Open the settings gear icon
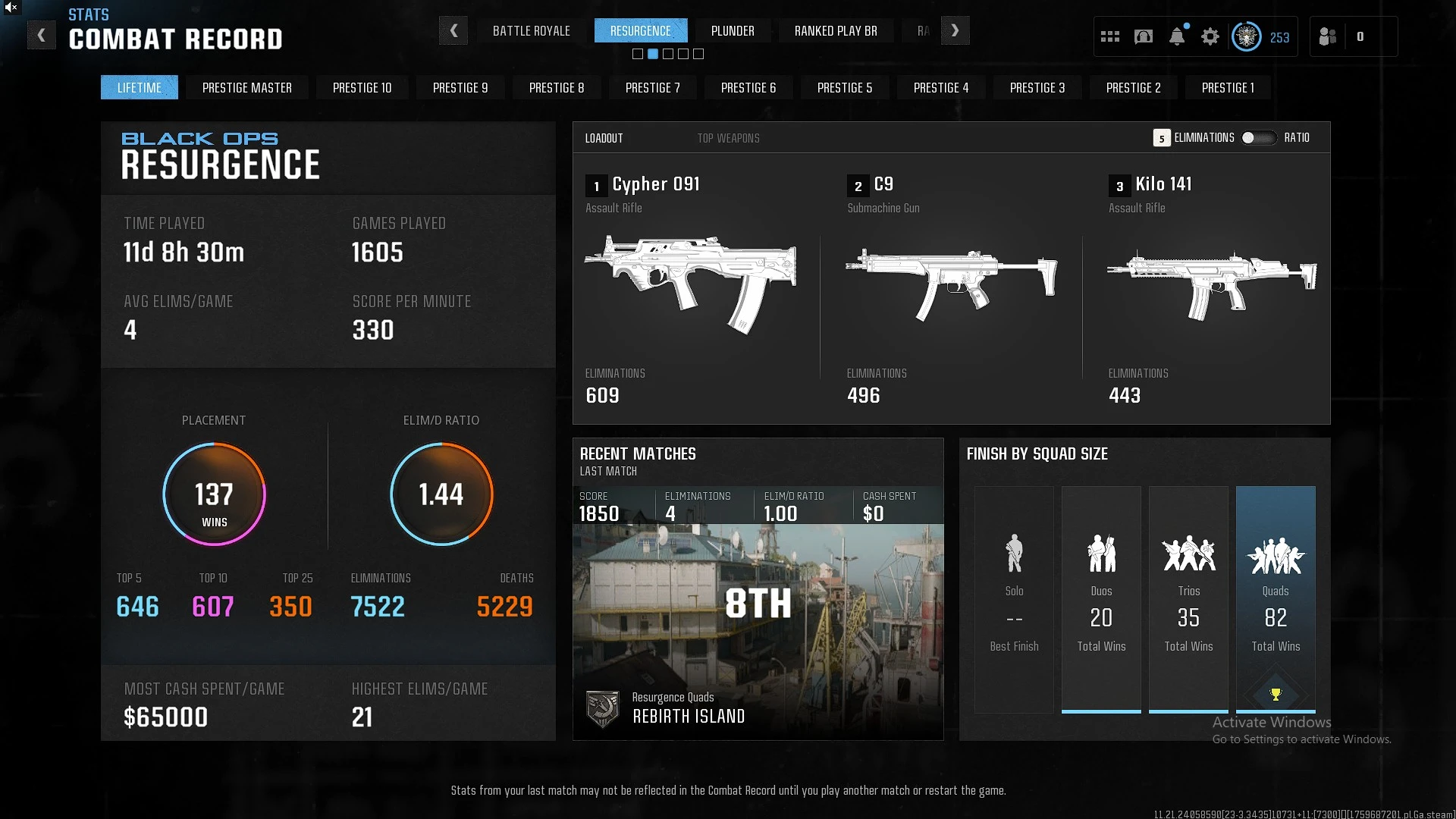 [1210, 36]
